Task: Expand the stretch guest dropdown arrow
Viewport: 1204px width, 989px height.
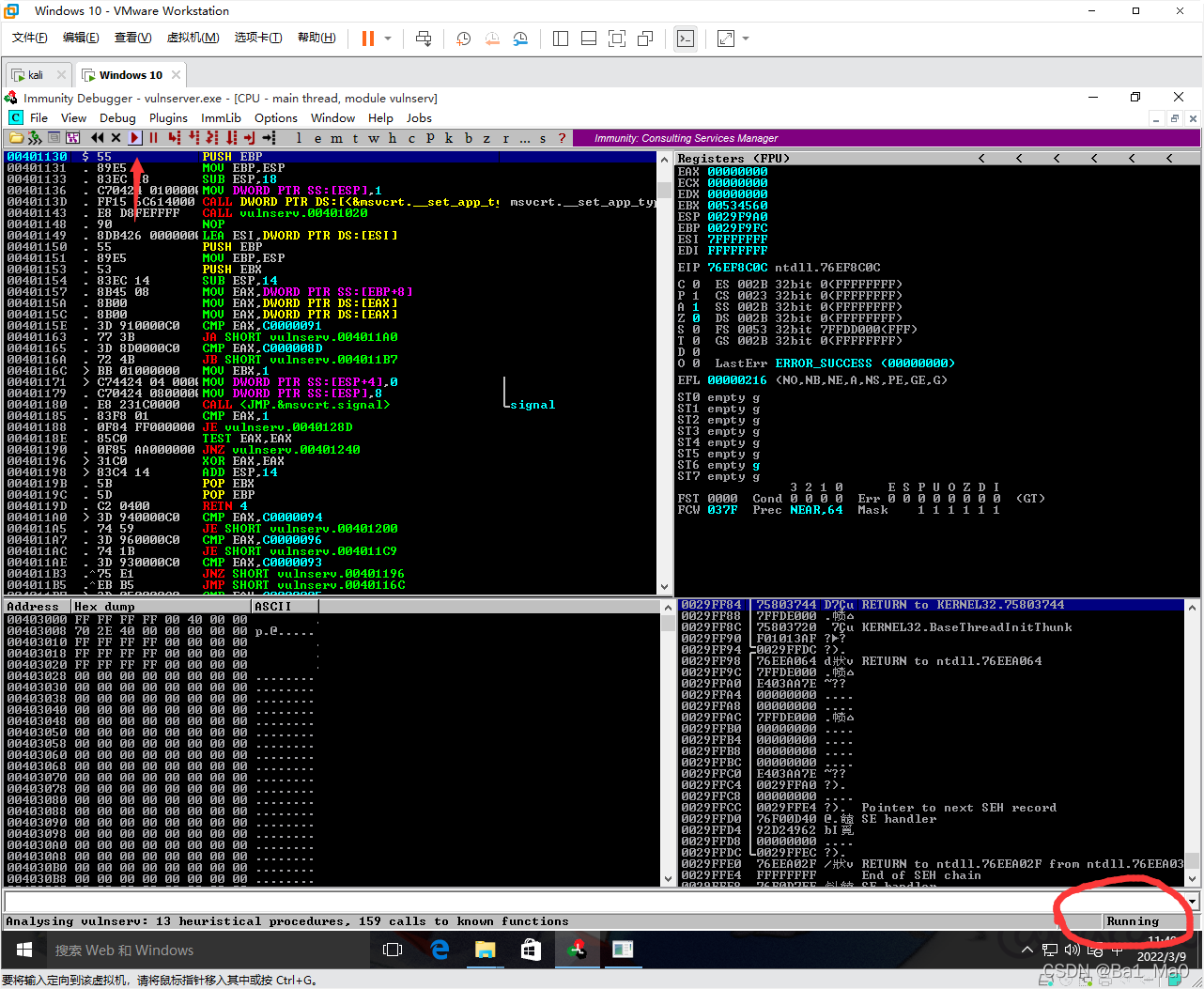Action: pyautogui.click(x=746, y=39)
